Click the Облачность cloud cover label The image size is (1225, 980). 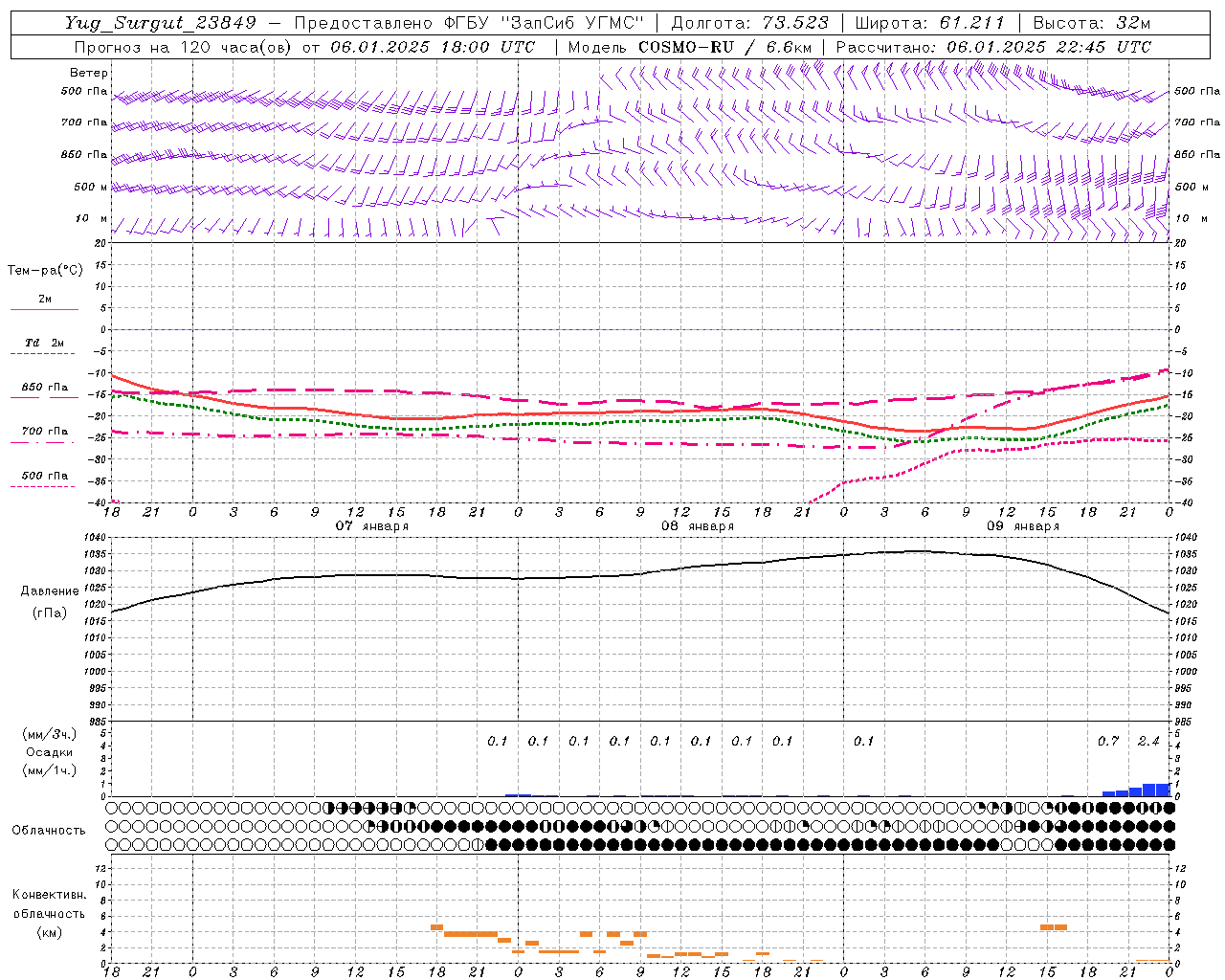point(49,831)
